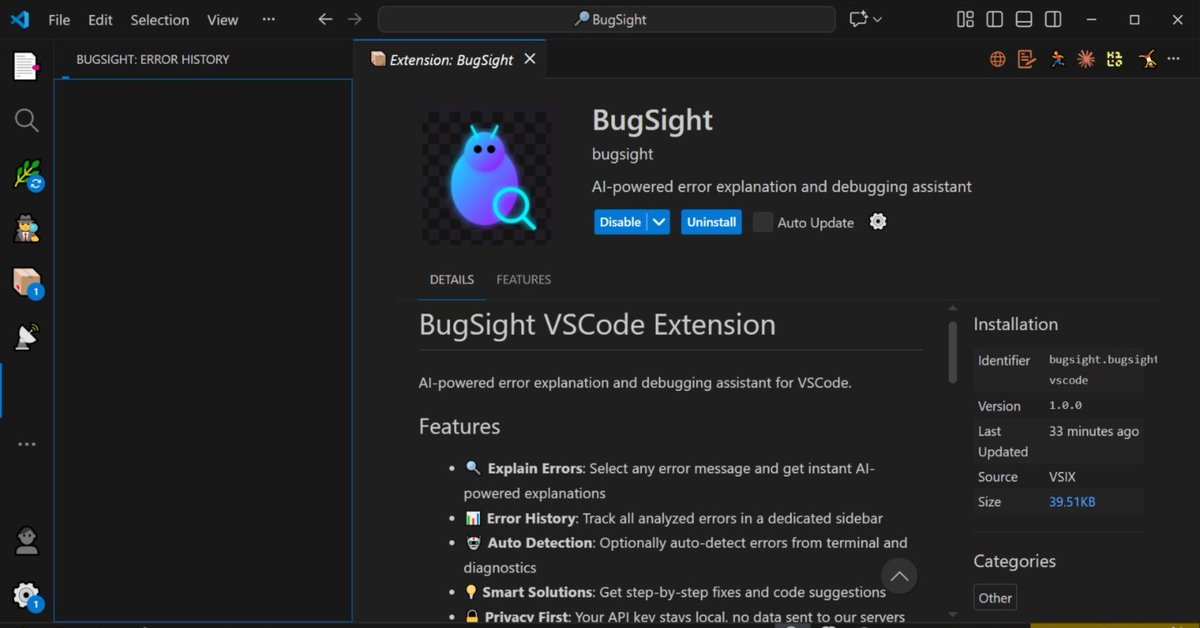Viewport: 1200px width, 628px height.
Task: Open the Selection menu
Action: [159, 19]
